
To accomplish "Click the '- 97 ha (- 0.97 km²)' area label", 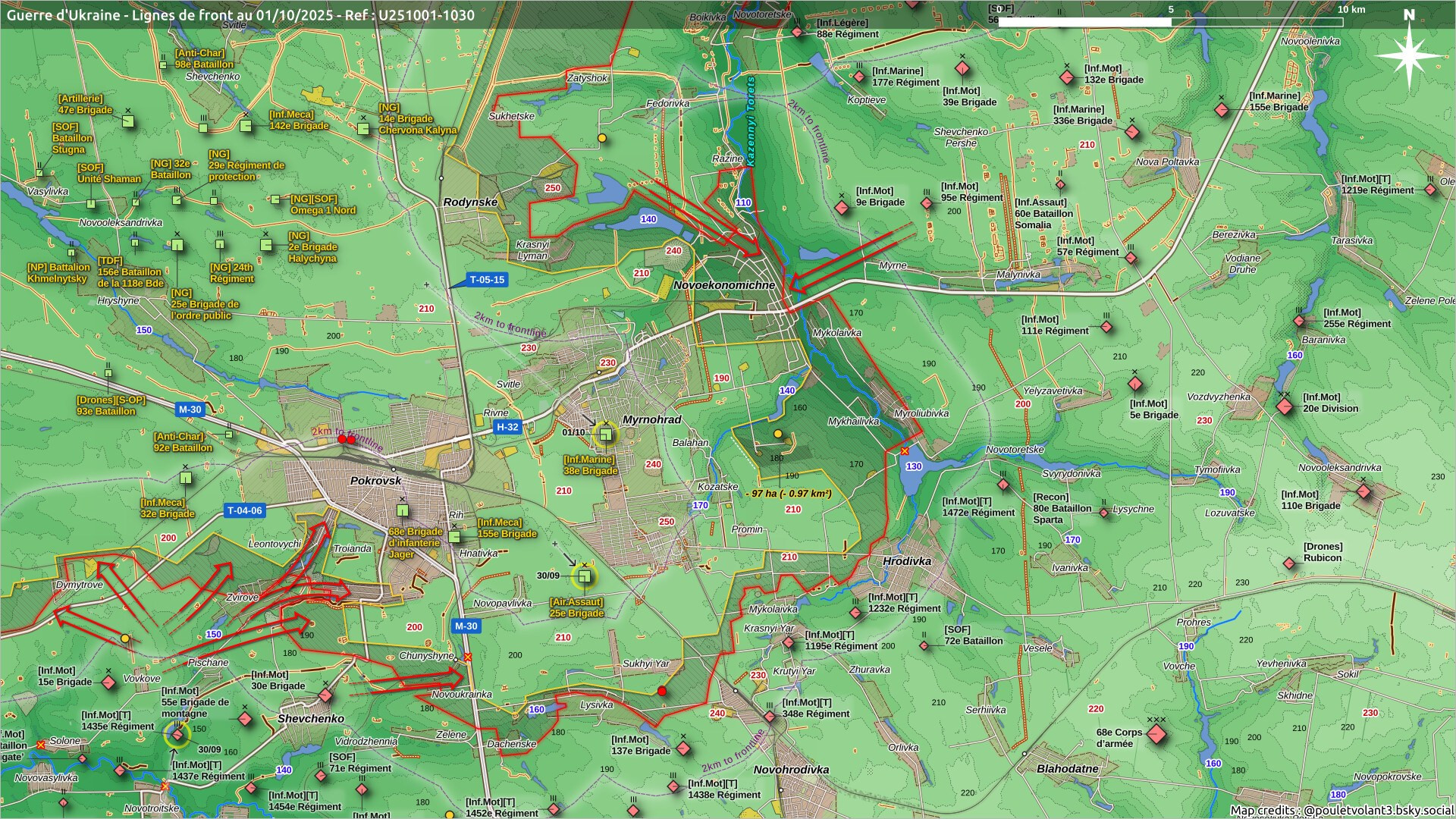I will click(789, 494).
